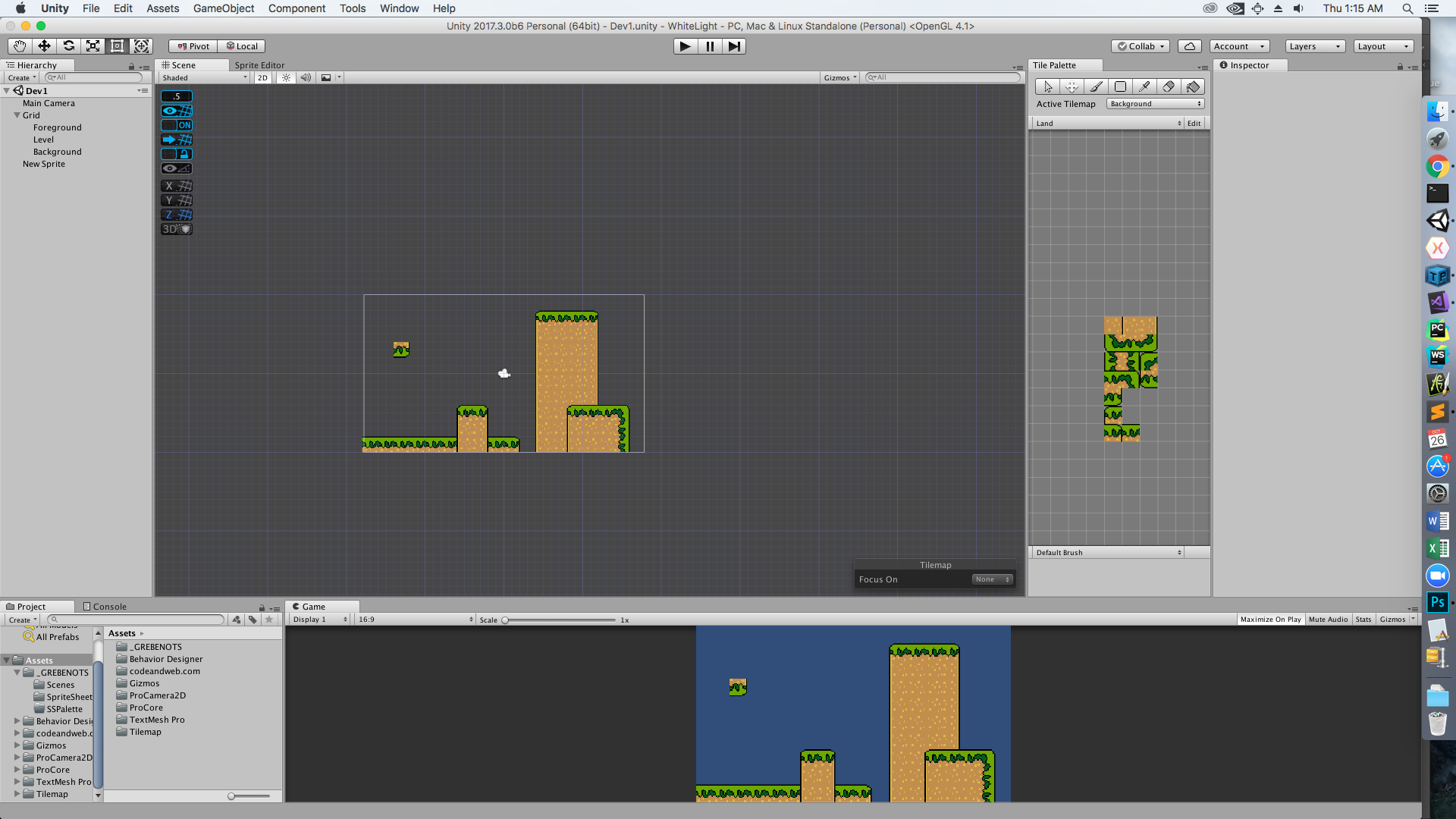Pick the Paintbrush tool in Tile Palette
Viewport: 1456px width, 819px height.
tap(1096, 86)
